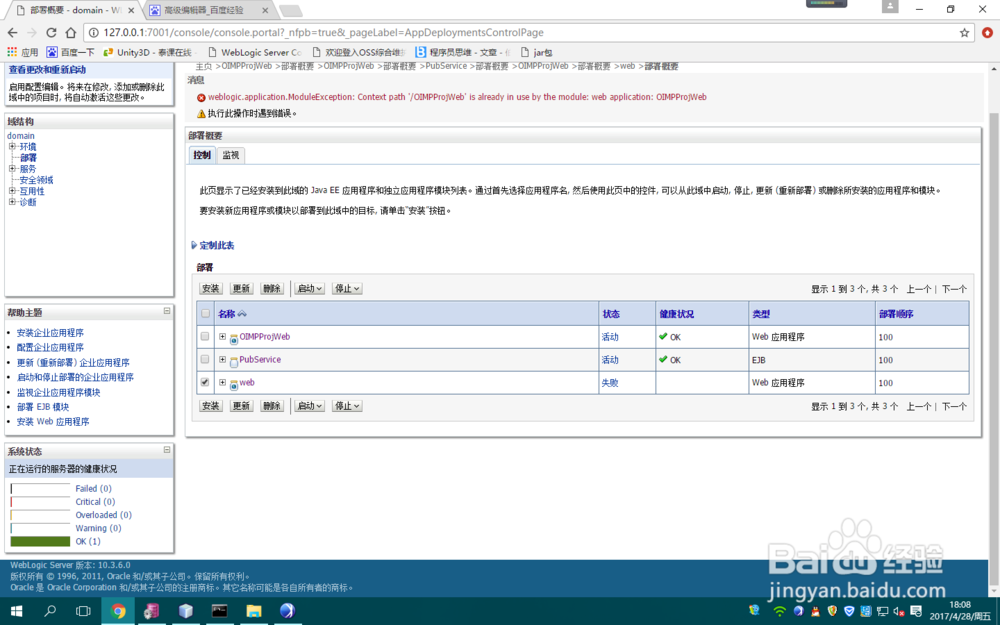Screen dimensions: 1000x625
Task: Open taskbar search magnifier
Action: pos(50,611)
